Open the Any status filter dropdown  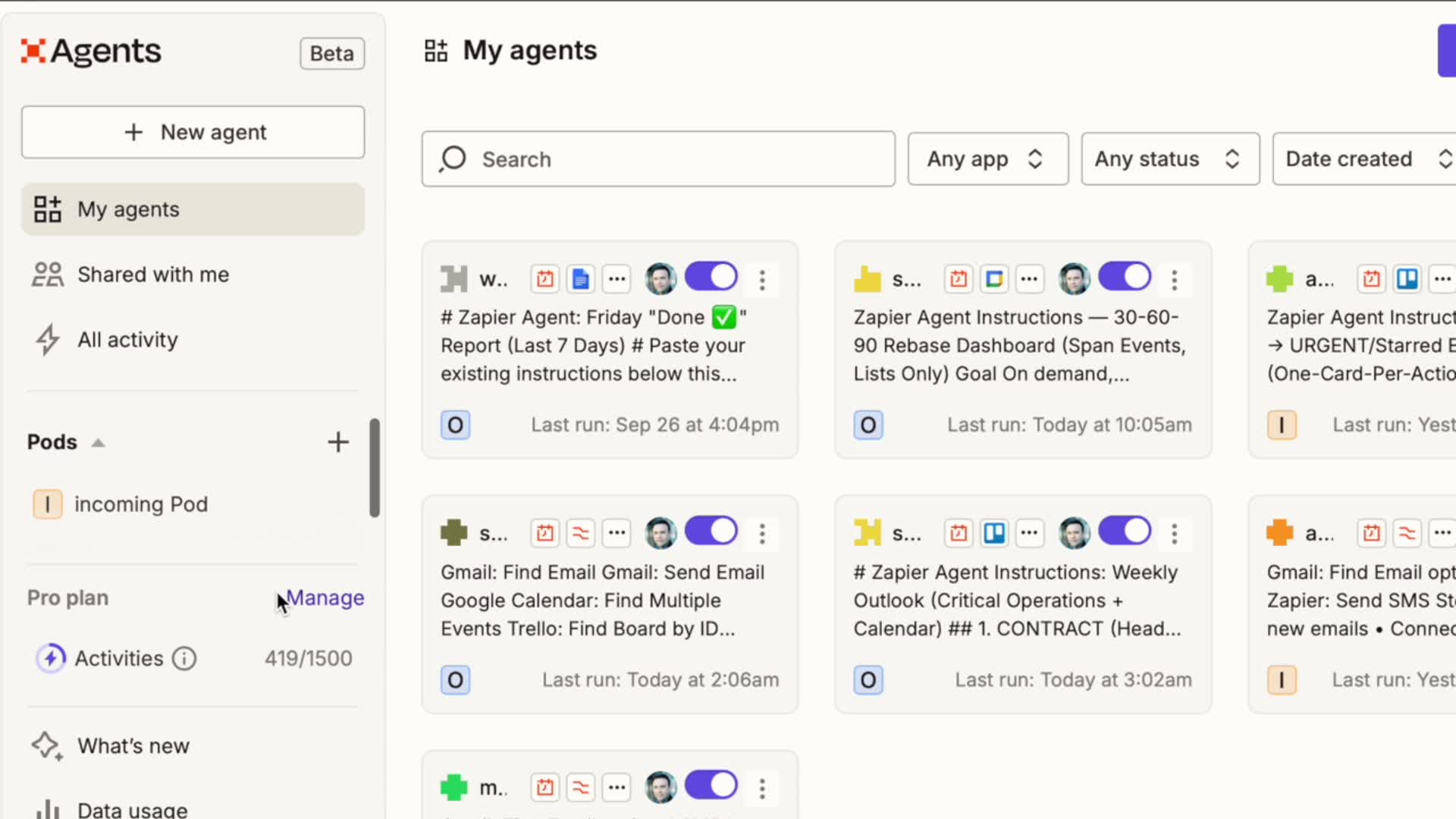tap(1169, 159)
